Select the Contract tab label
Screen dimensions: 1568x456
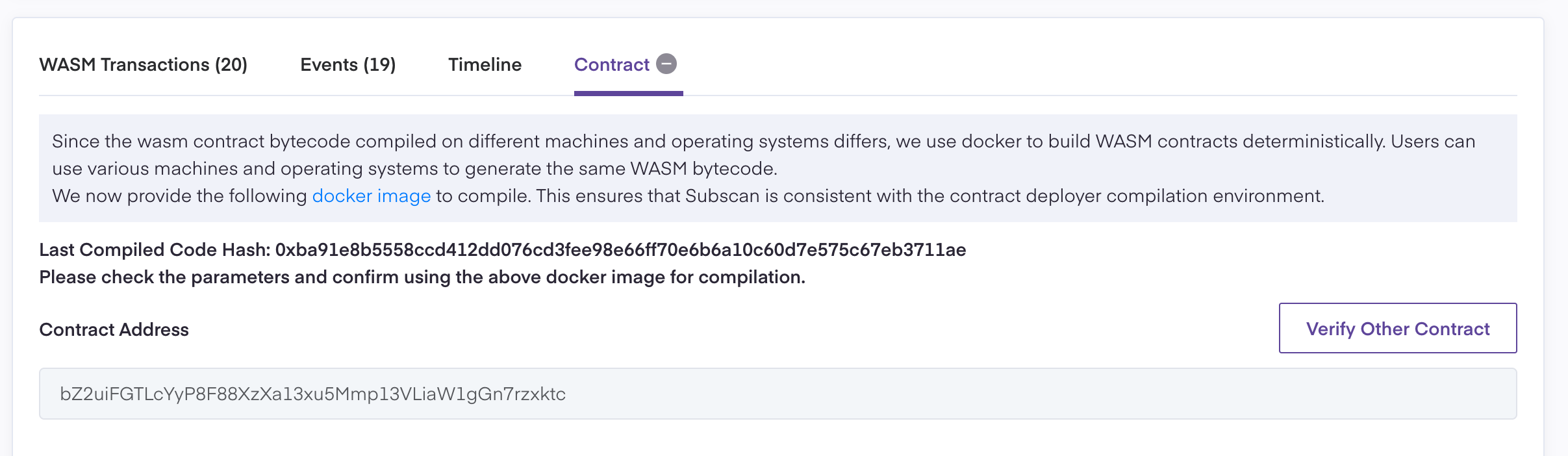[x=611, y=65]
